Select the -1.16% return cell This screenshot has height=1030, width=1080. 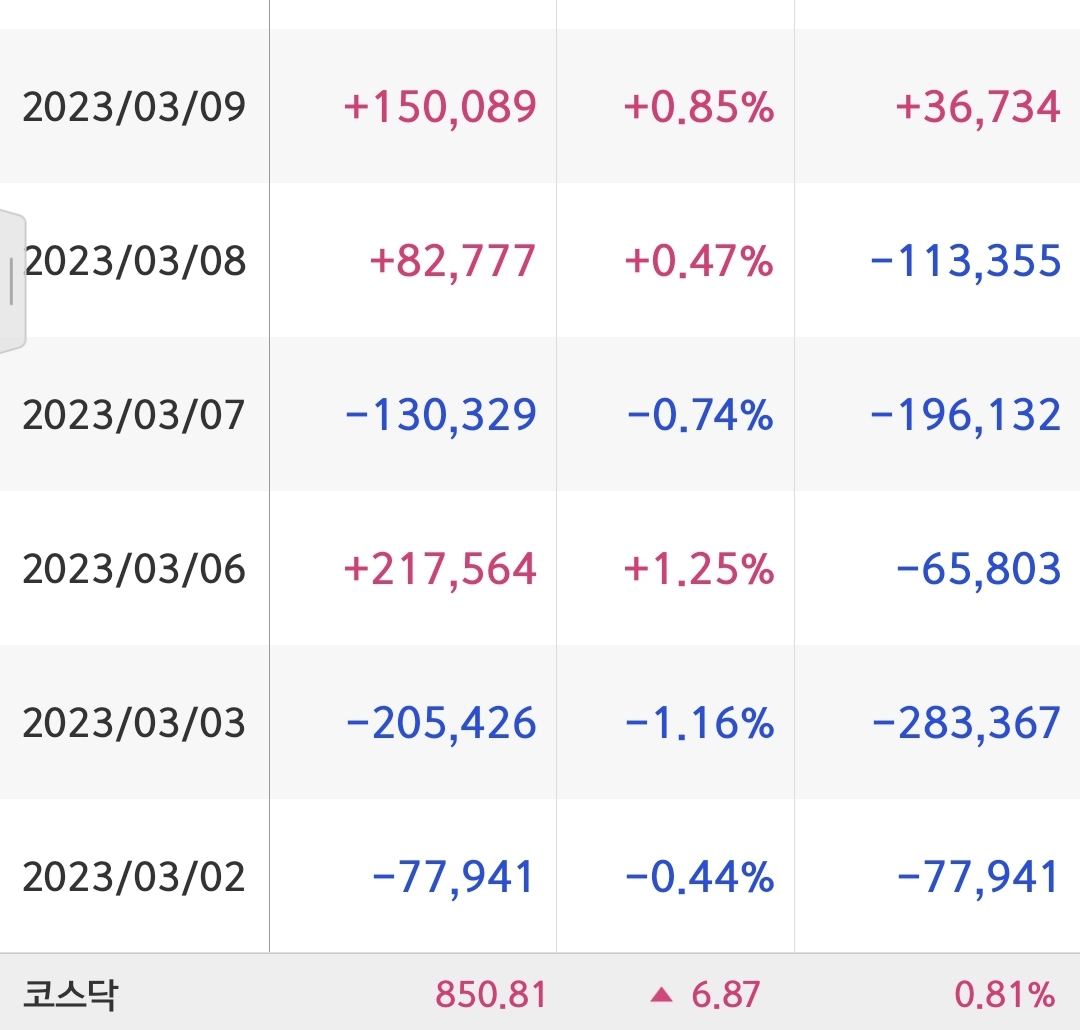coord(700,723)
